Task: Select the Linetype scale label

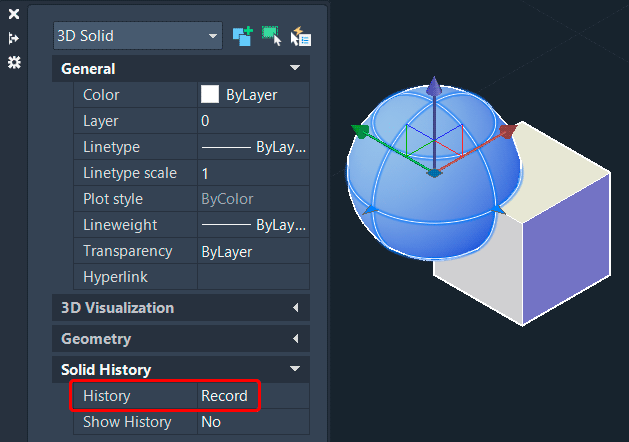Action: coord(130,173)
